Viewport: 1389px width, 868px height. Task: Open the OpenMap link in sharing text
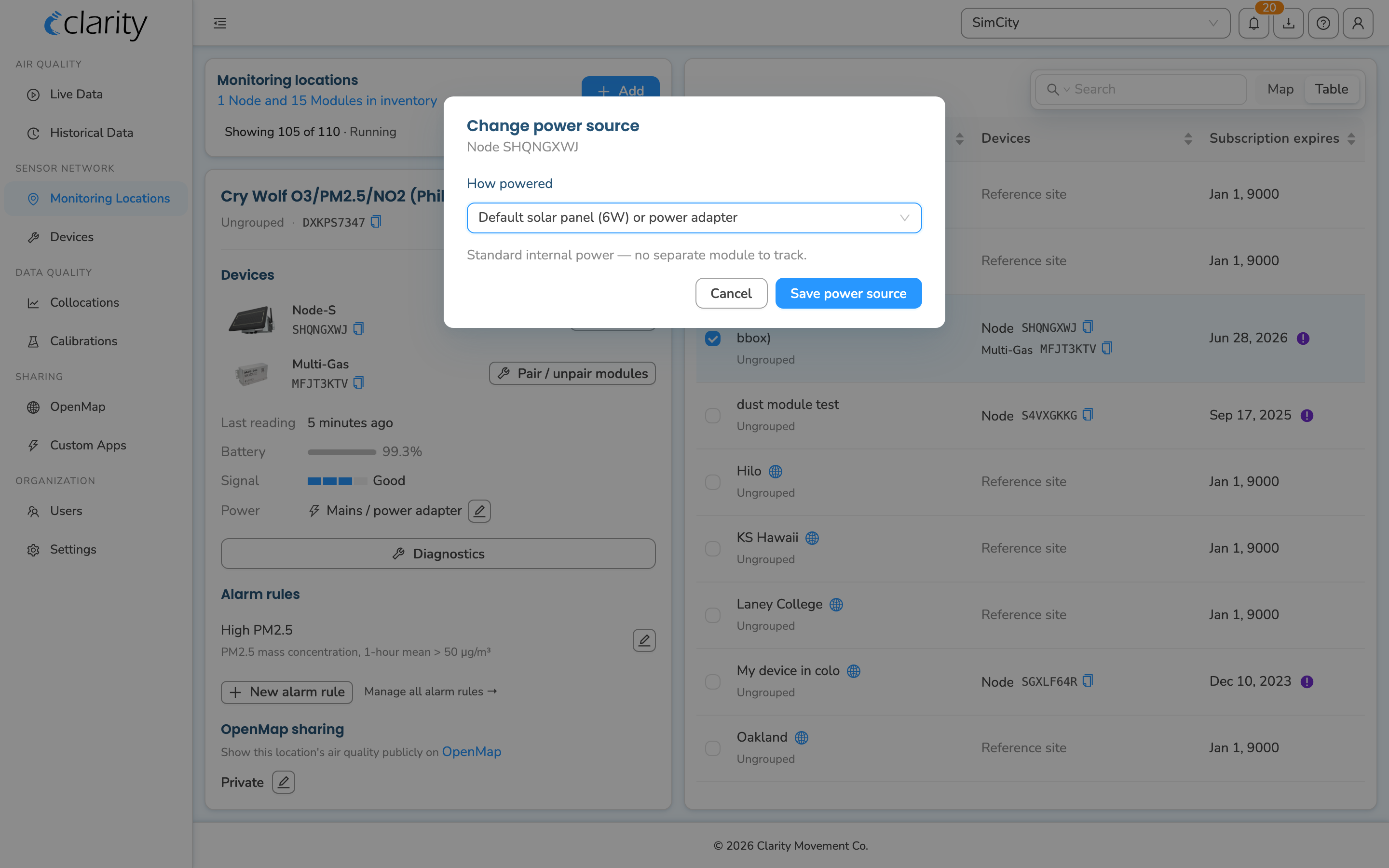click(471, 751)
